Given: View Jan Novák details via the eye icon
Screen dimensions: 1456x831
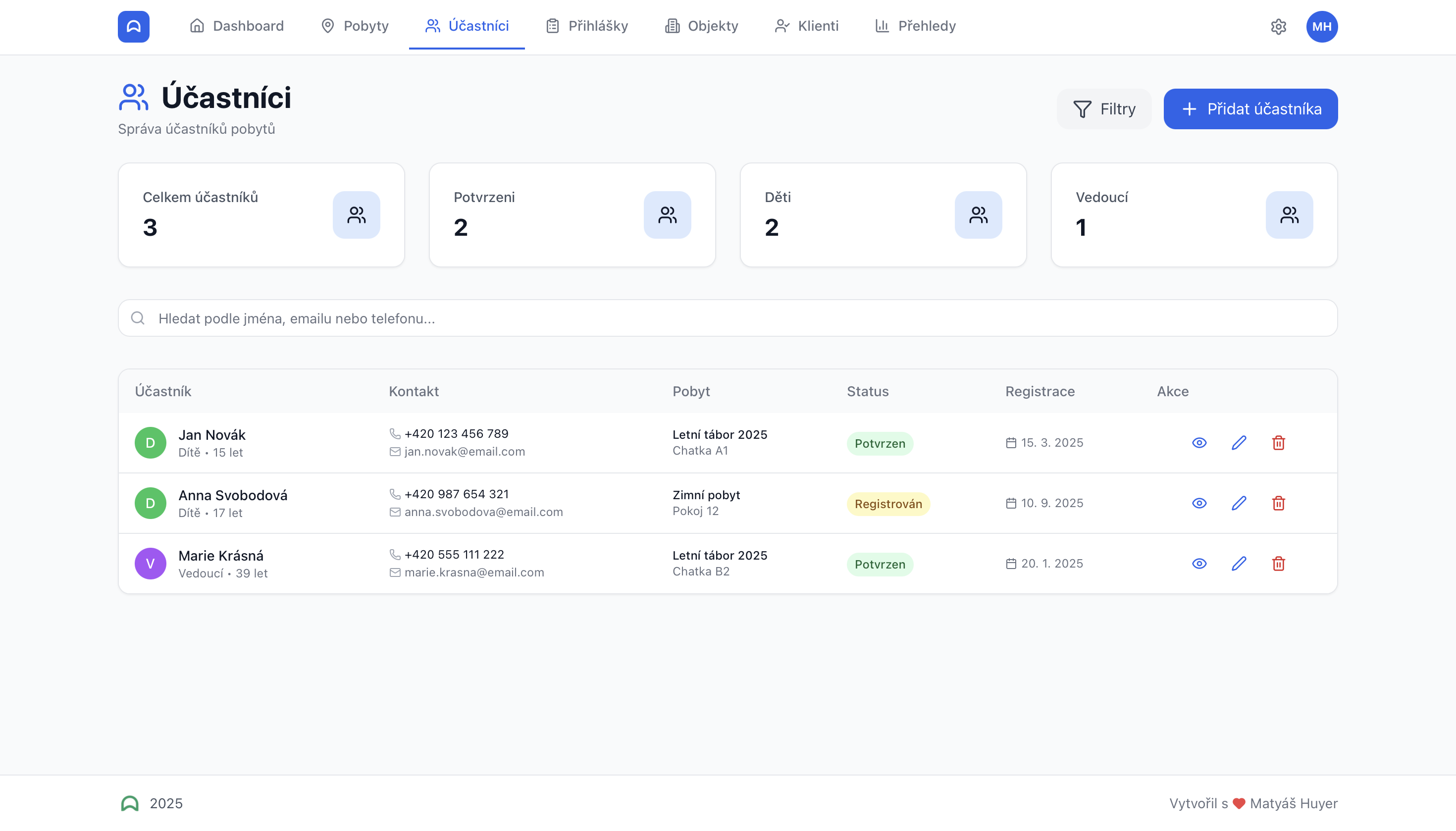Looking at the screenshot, I should point(1198,442).
